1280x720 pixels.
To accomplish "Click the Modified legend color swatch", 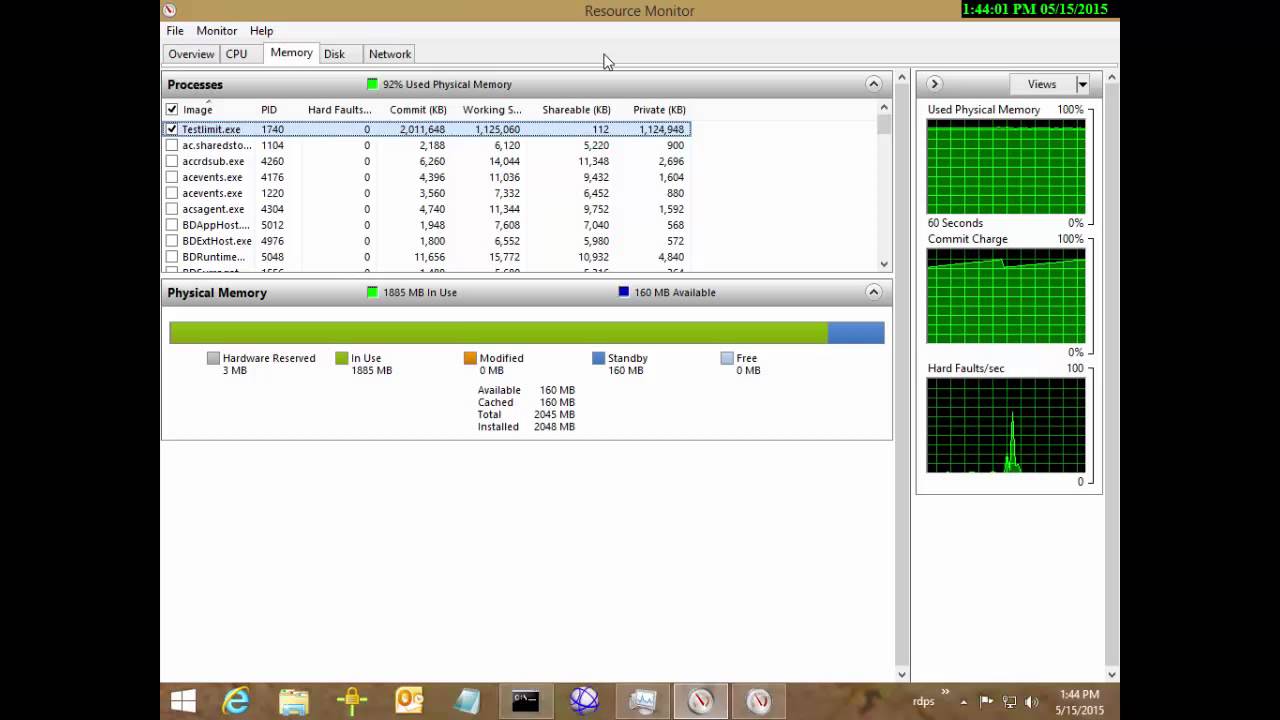I will tap(470, 358).
